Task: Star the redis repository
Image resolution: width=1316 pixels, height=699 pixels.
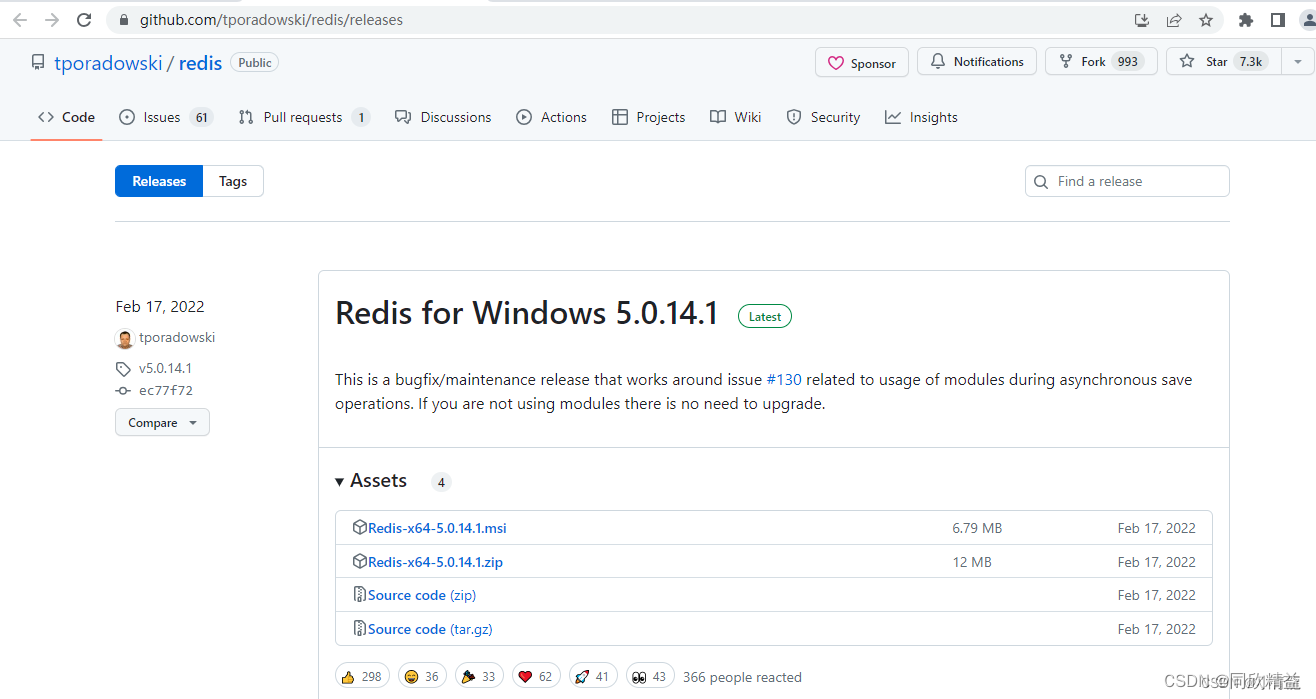Action: point(1224,61)
